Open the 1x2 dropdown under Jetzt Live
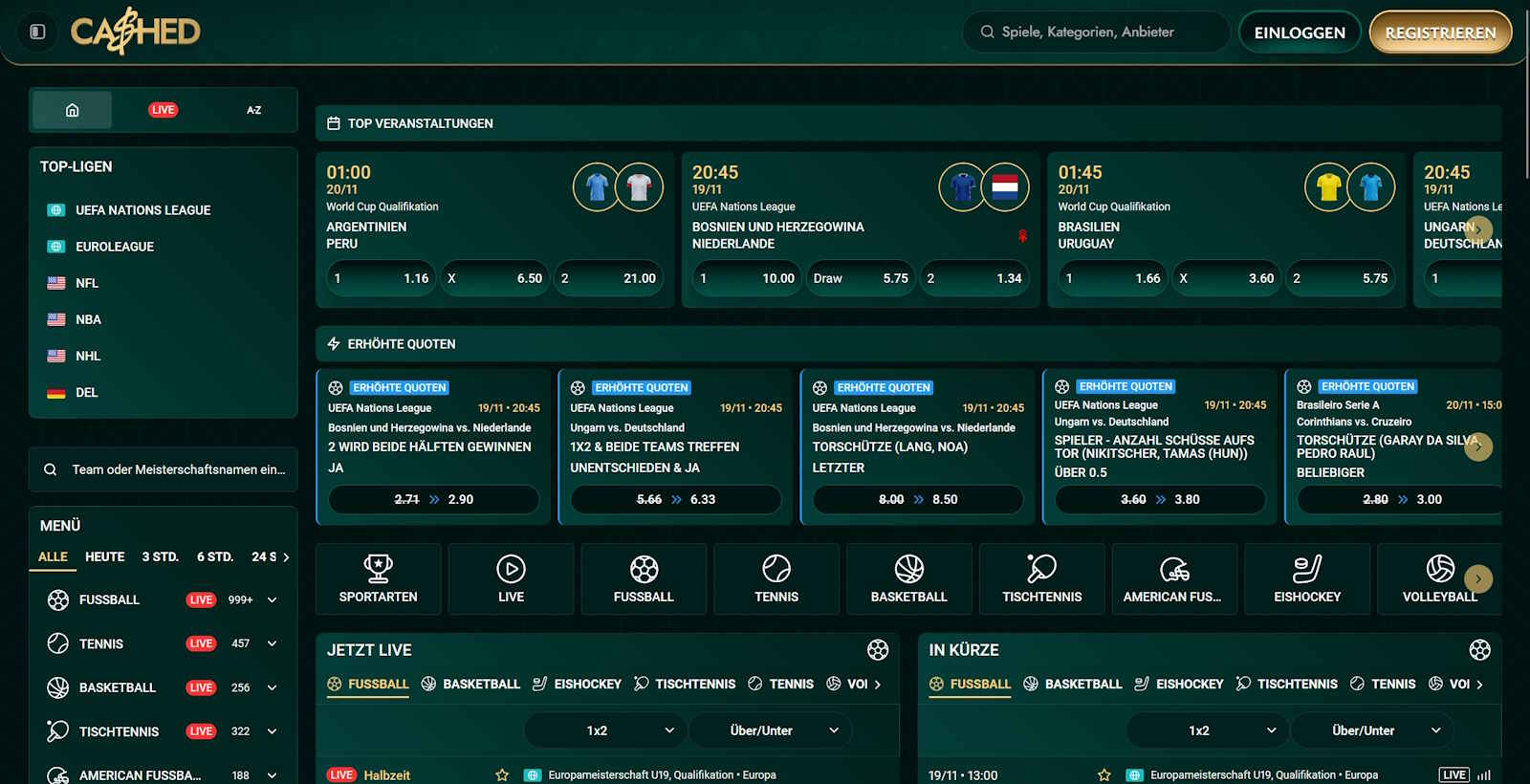 pos(604,730)
